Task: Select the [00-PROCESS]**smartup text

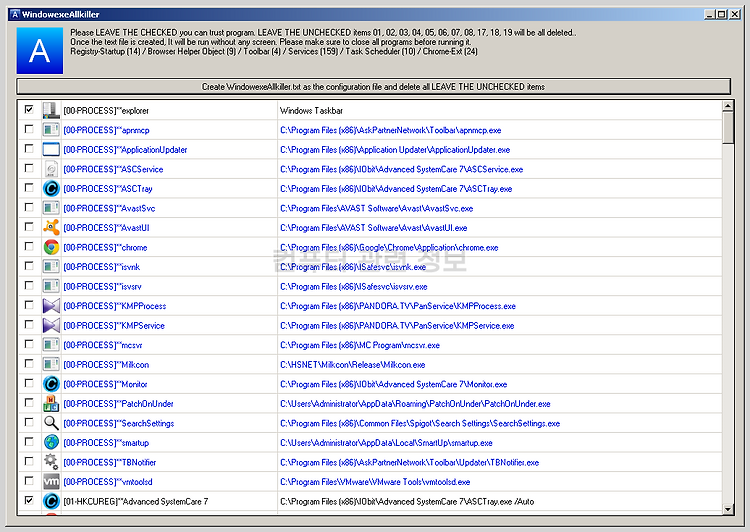Action: [x=106, y=443]
